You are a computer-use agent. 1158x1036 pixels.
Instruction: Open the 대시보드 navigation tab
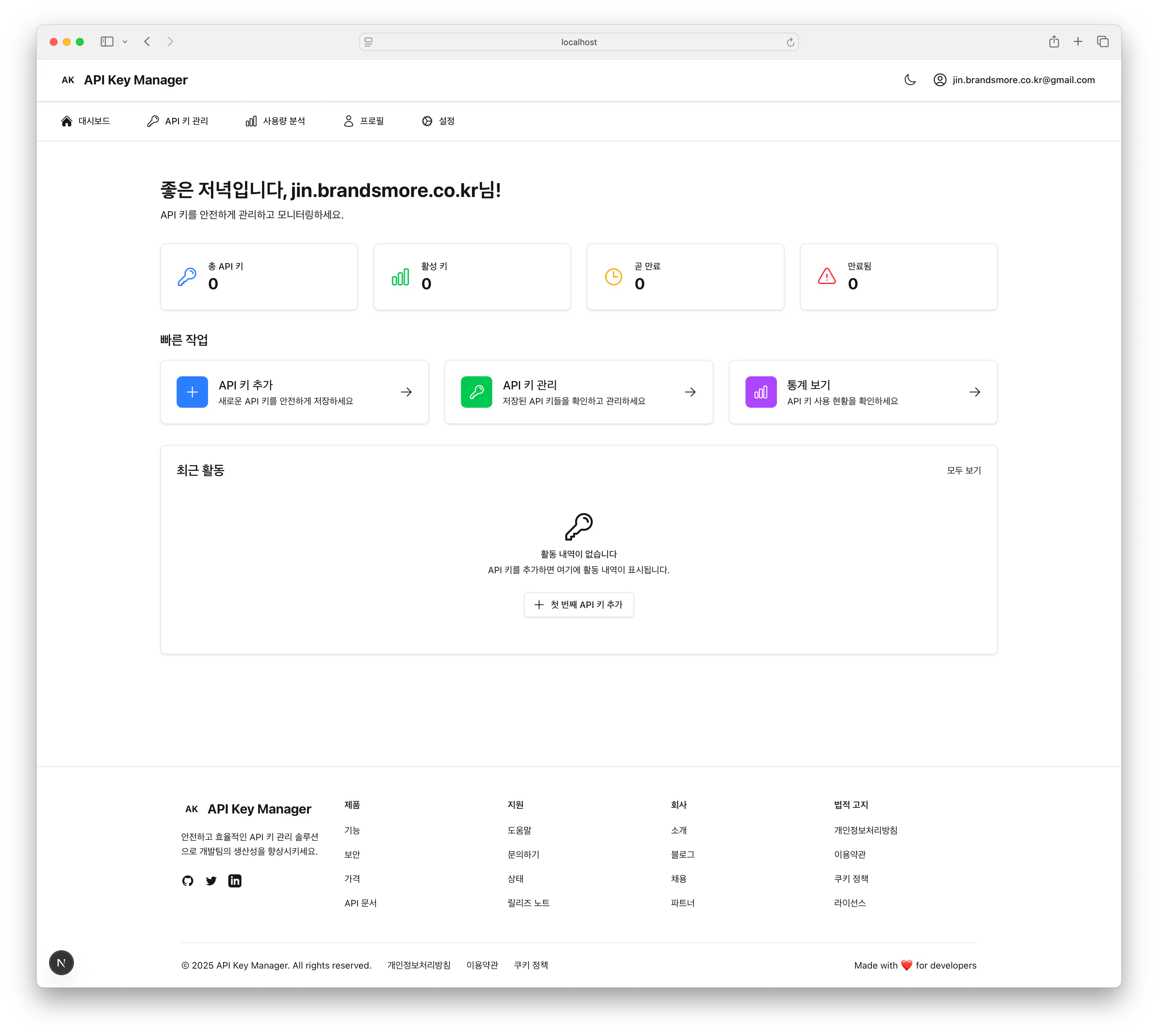(85, 121)
